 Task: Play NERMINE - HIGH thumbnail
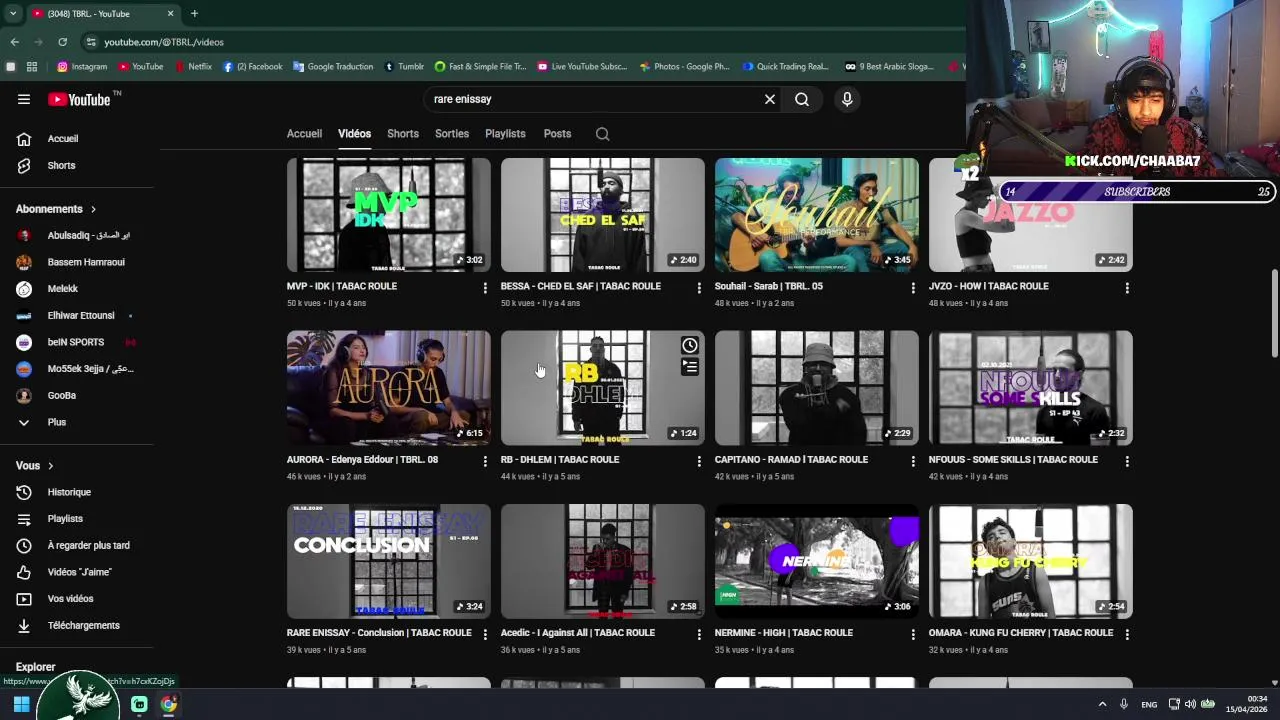tap(817, 561)
